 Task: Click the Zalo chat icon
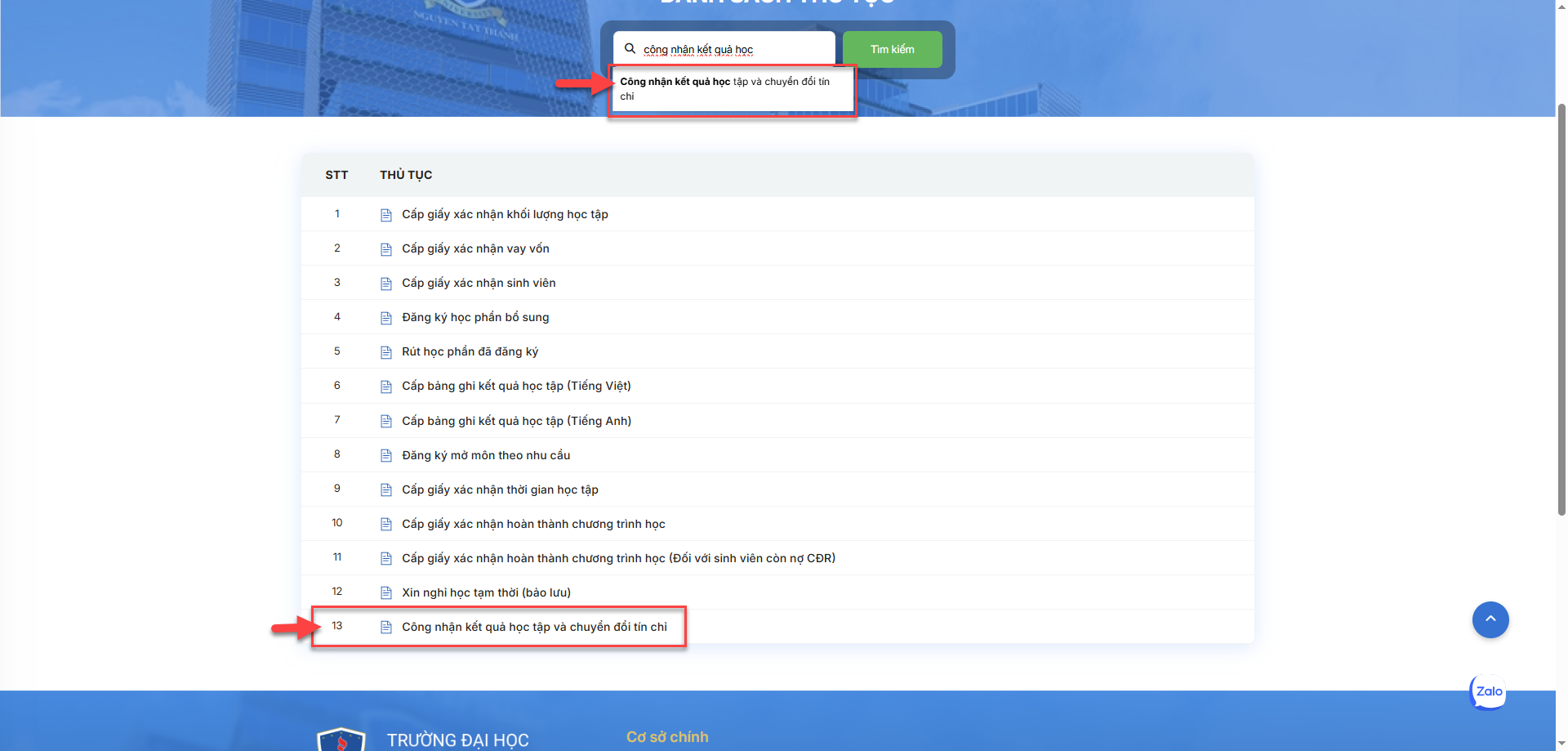coord(1488,692)
